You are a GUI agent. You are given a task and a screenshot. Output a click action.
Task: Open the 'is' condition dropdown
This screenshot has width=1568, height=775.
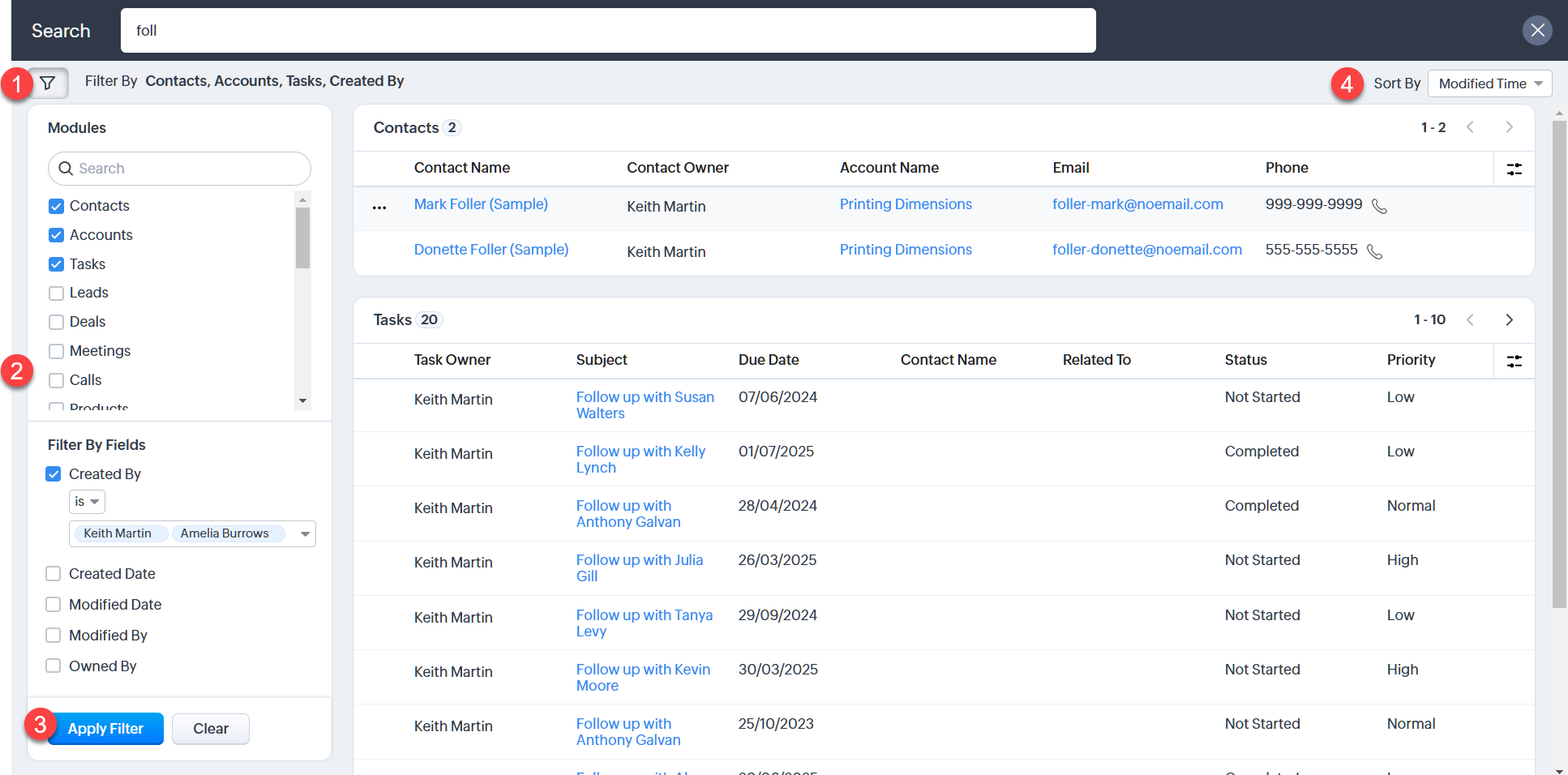coord(87,502)
